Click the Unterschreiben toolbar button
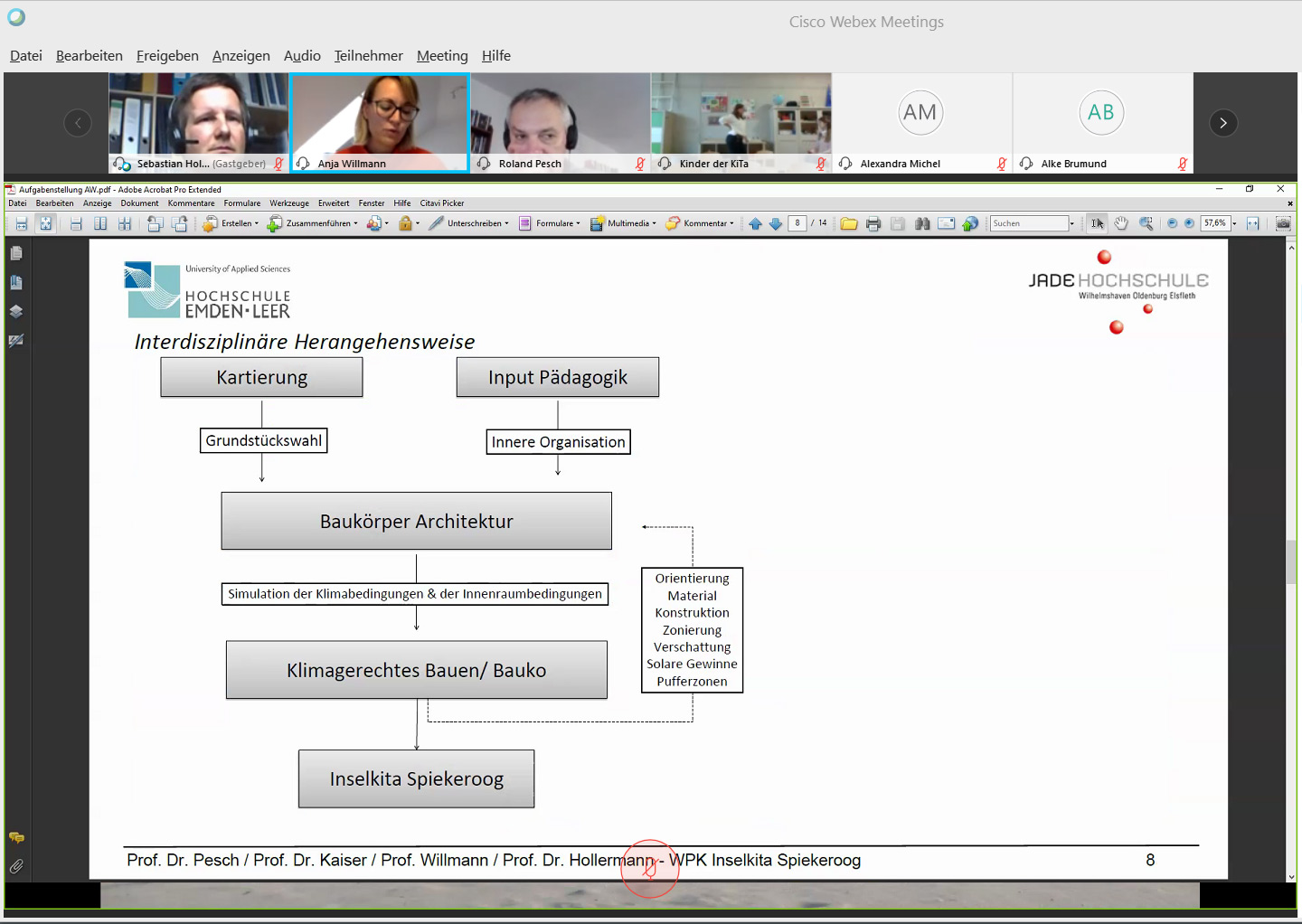Image resolution: width=1302 pixels, height=924 pixels. point(468,223)
